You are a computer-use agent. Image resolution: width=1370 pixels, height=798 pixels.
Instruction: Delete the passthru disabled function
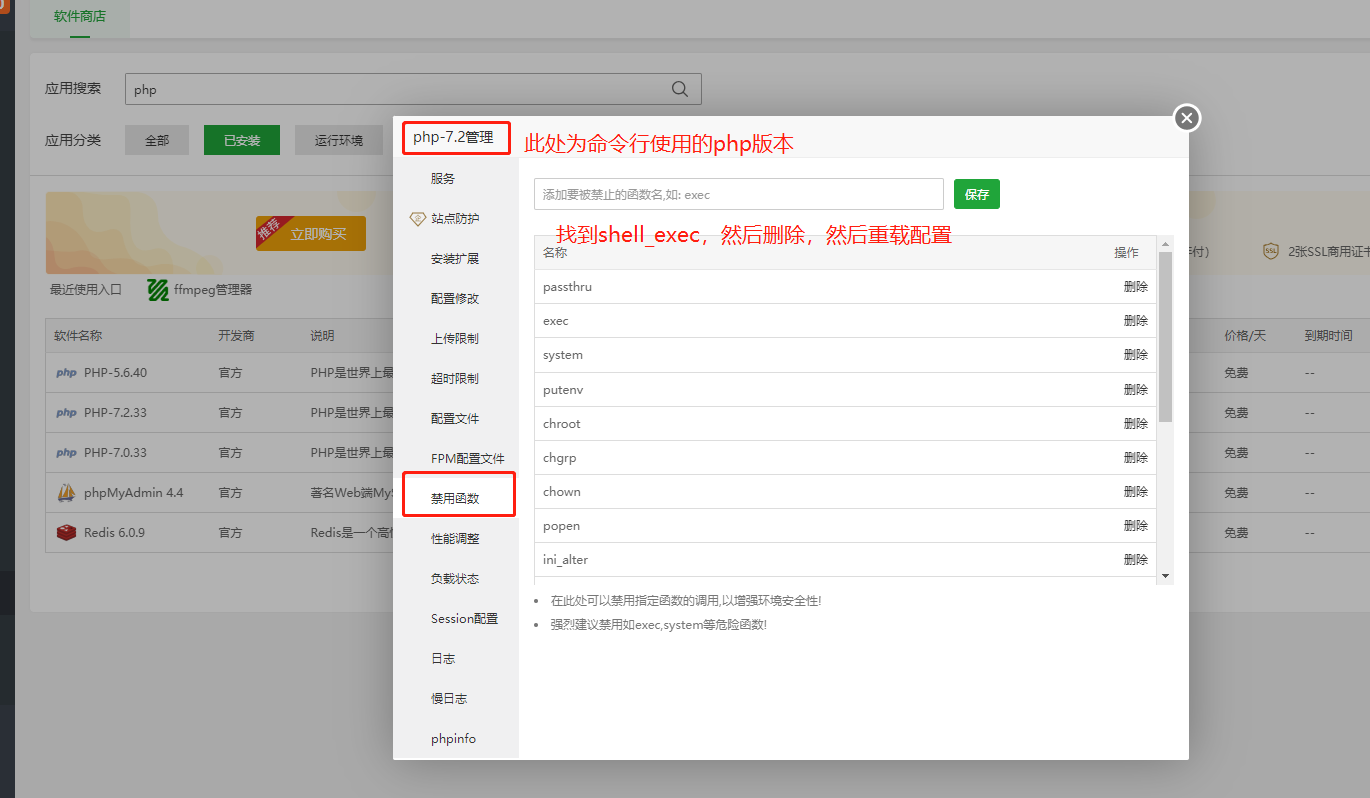click(x=1135, y=287)
